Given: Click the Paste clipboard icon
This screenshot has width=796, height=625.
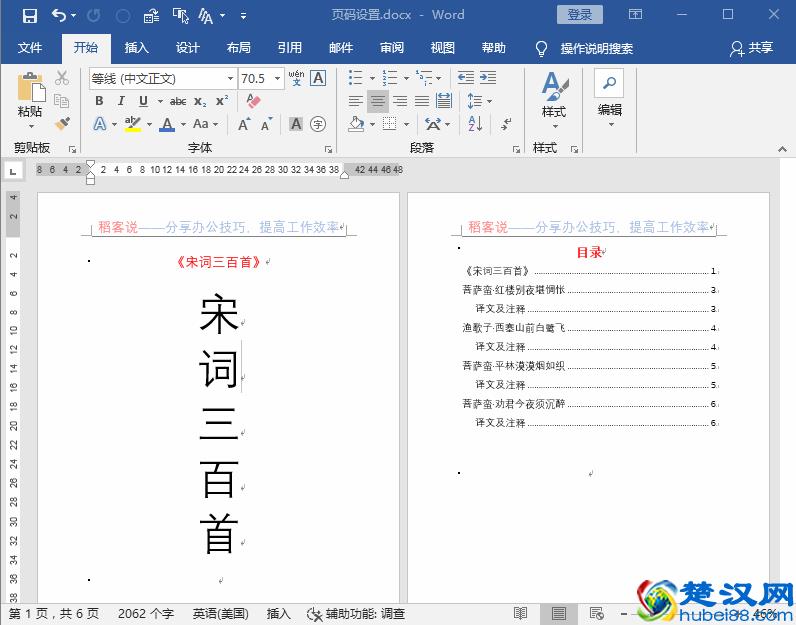Looking at the screenshot, I should click(x=31, y=87).
